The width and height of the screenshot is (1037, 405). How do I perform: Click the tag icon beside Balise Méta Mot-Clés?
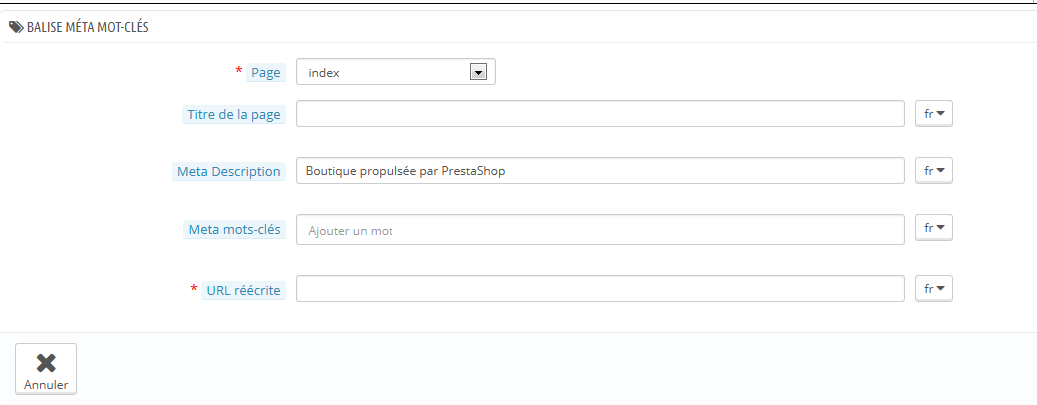click(x=16, y=27)
